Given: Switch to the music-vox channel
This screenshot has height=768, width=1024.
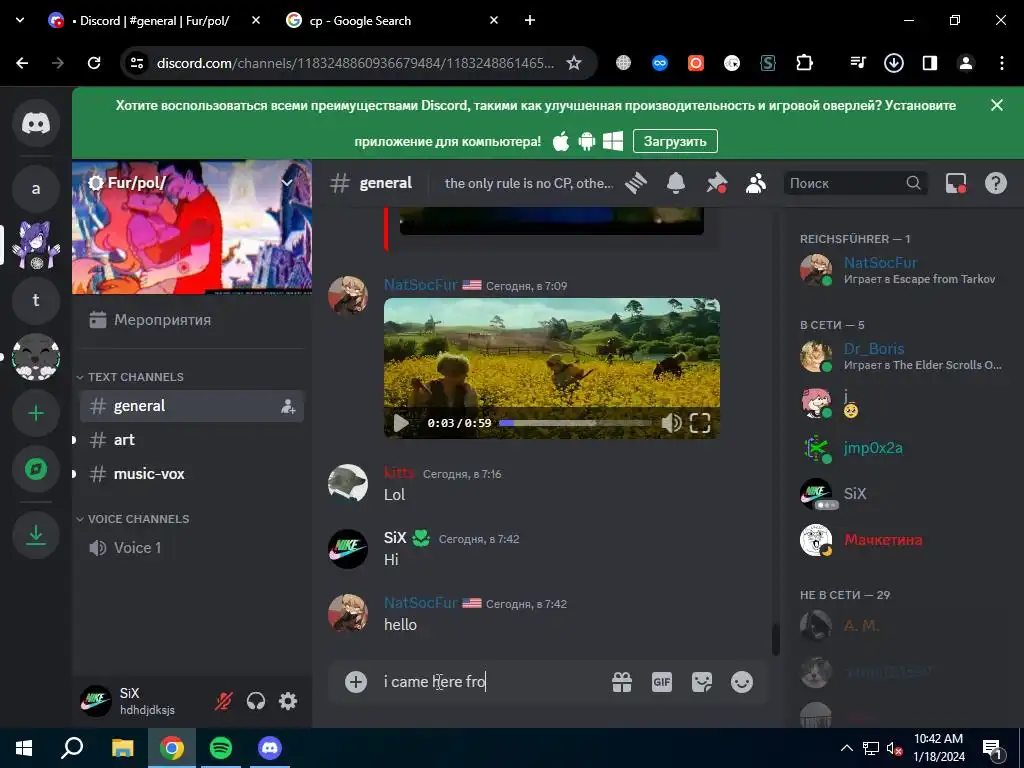Looking at the screenshot, I should coord(191,474).
